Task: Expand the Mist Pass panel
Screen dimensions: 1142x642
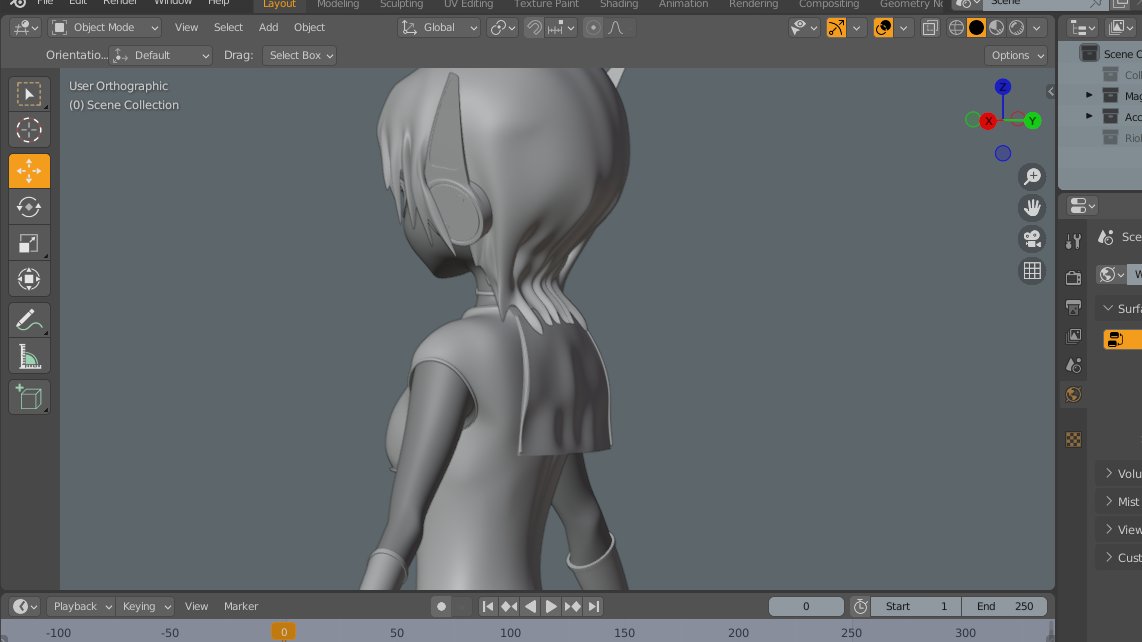Action: [1122, 501]
